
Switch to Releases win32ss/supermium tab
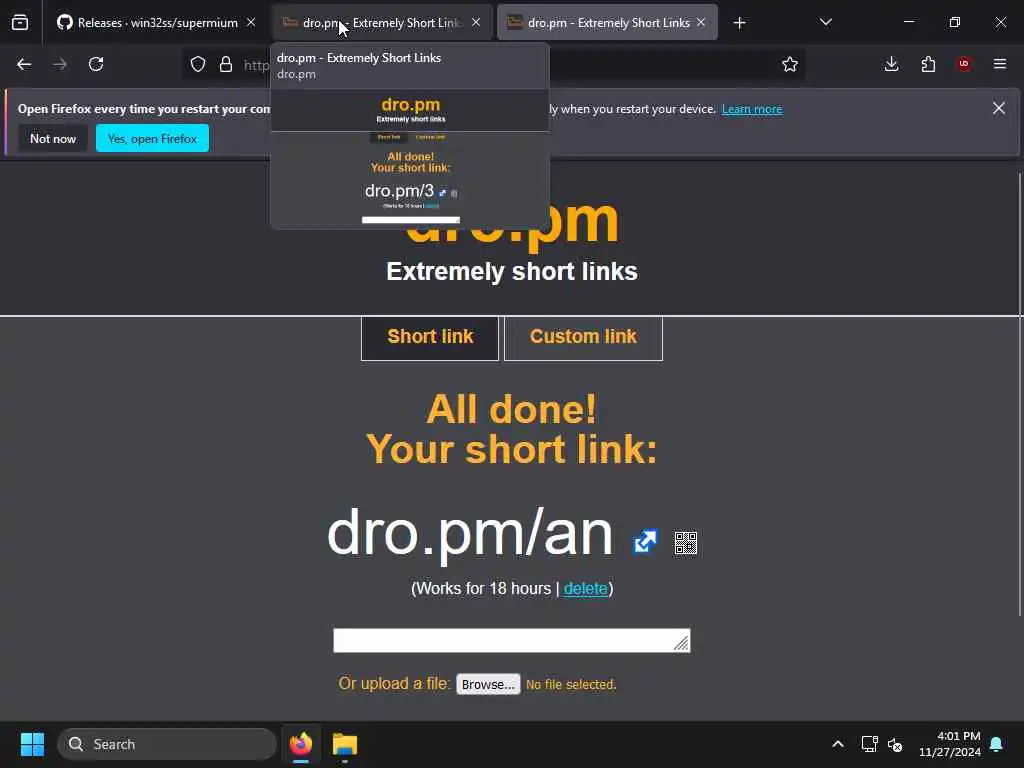tap(156, 23)
